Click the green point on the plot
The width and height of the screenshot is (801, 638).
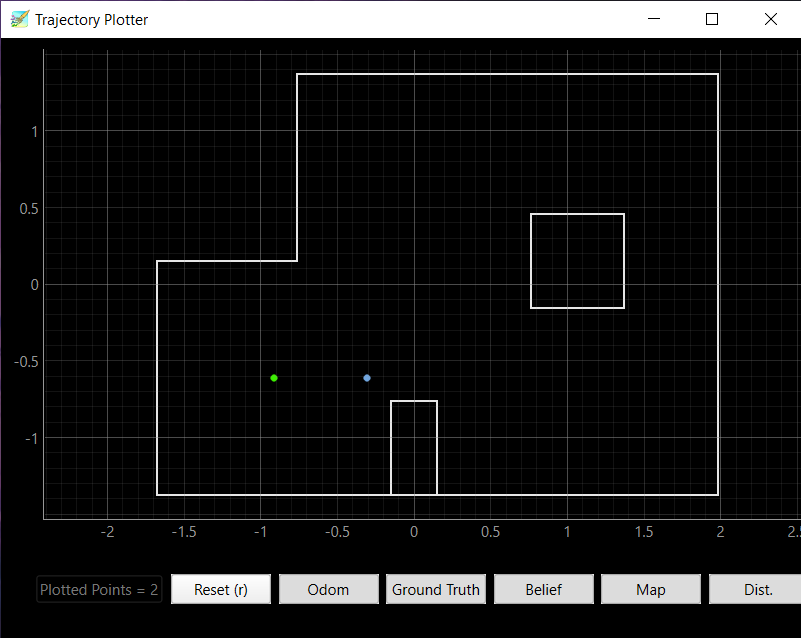coord(274,378)
